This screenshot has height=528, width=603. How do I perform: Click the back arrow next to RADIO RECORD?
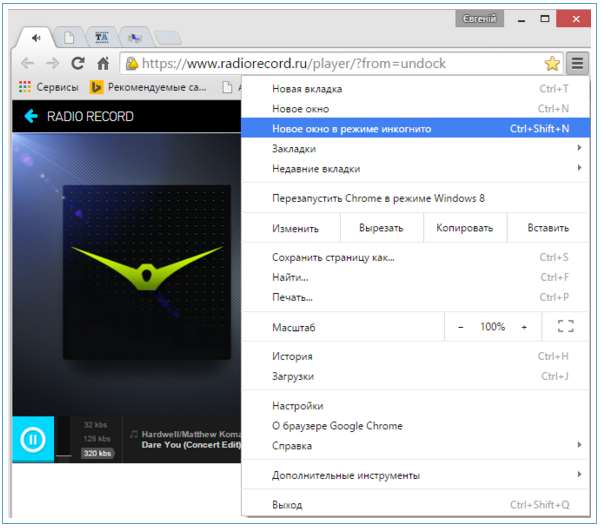(31, 116)
